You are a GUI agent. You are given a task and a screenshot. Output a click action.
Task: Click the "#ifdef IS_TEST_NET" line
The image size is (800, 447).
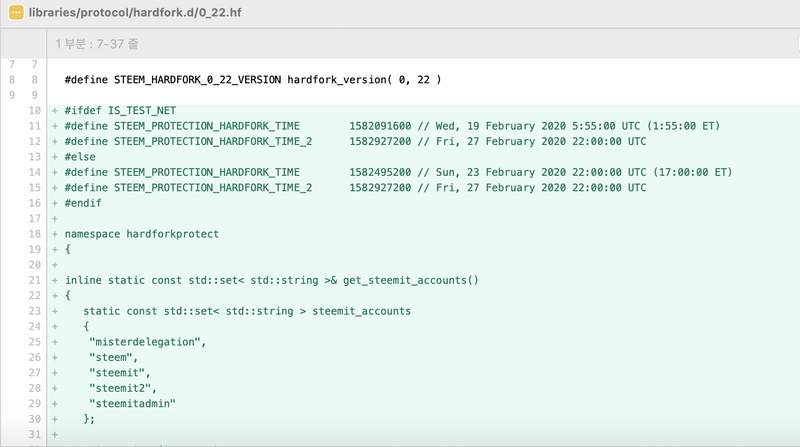pos(120,111)
